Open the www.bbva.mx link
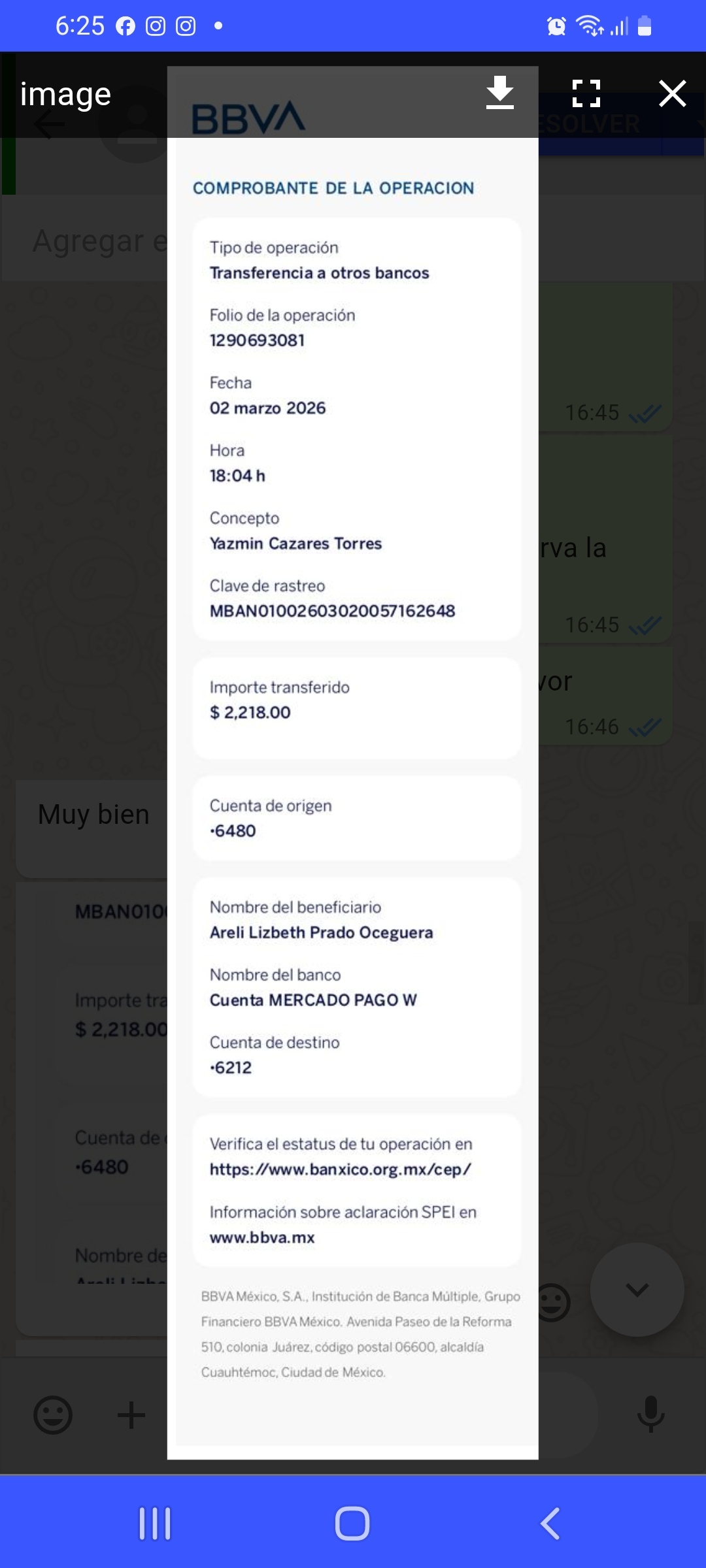 pyautogui.click(x=262, y=1237)
